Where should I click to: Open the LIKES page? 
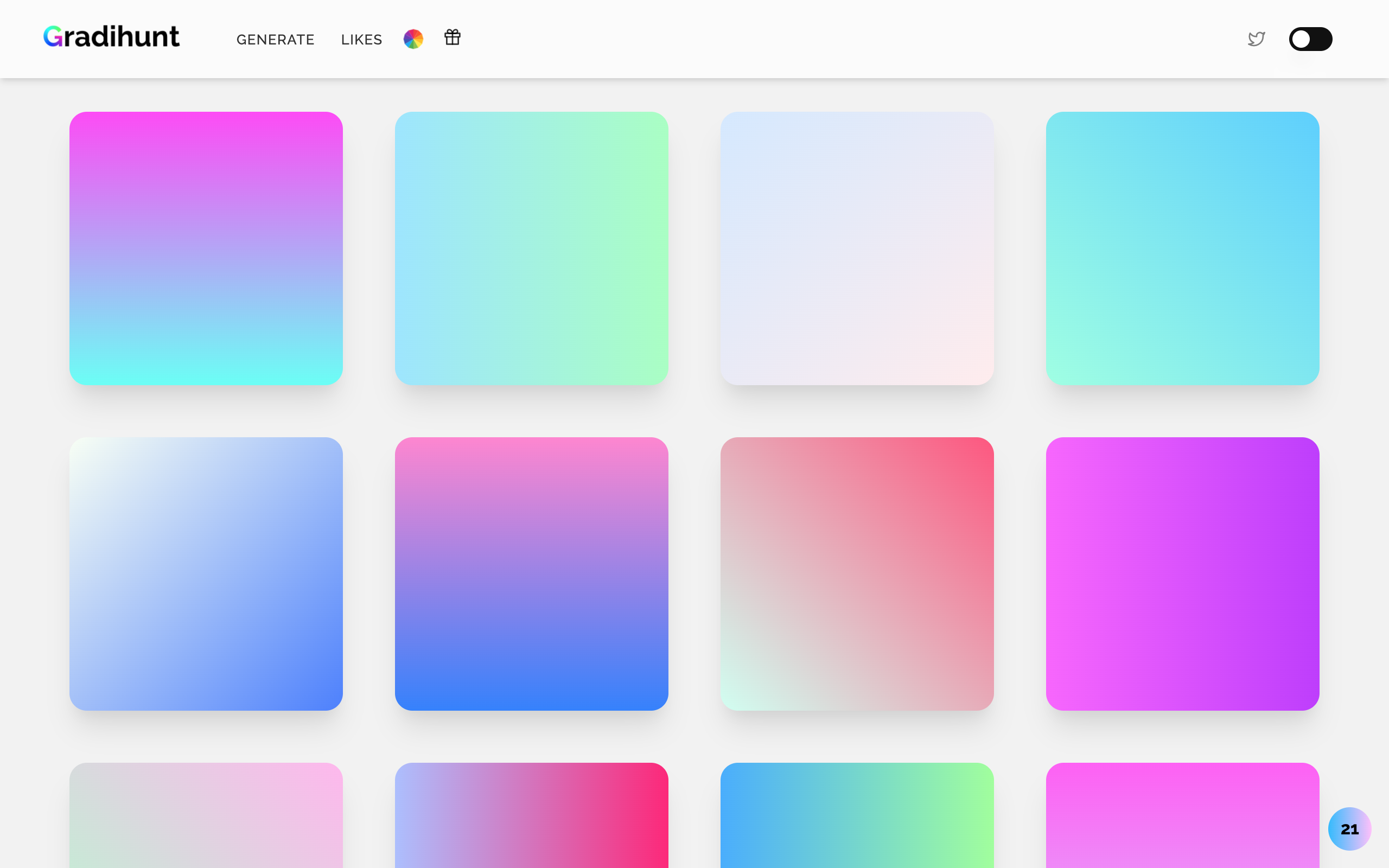[x=361, y=40]
